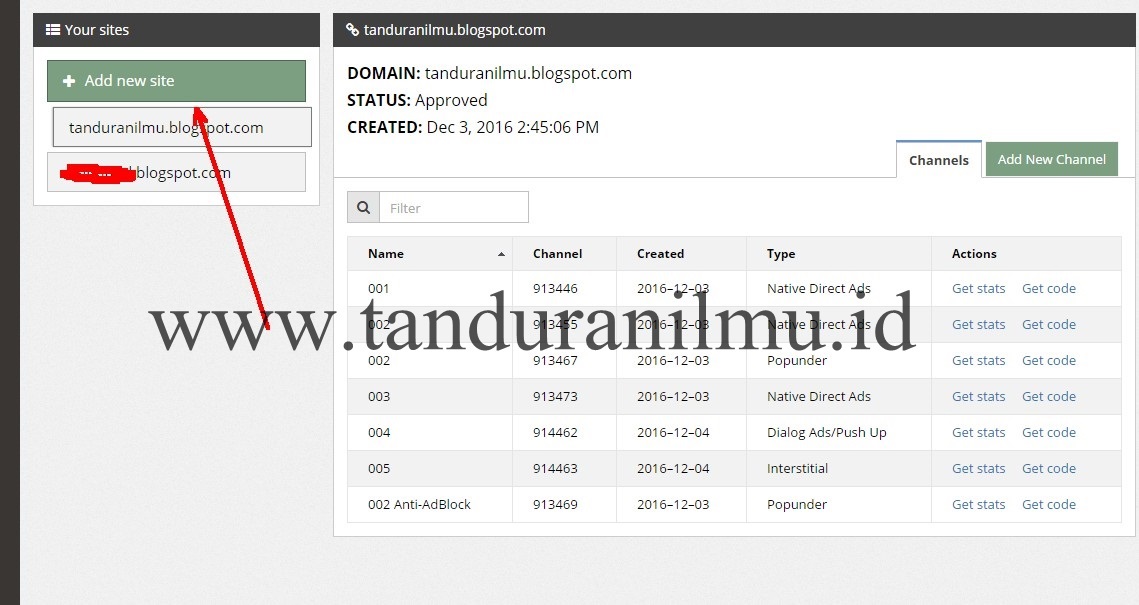The width and height of the screenshot is (1139, 605).
Task: Select tanduranilmu.blogspot.com from Your sites list
Action: pos(181,127)
